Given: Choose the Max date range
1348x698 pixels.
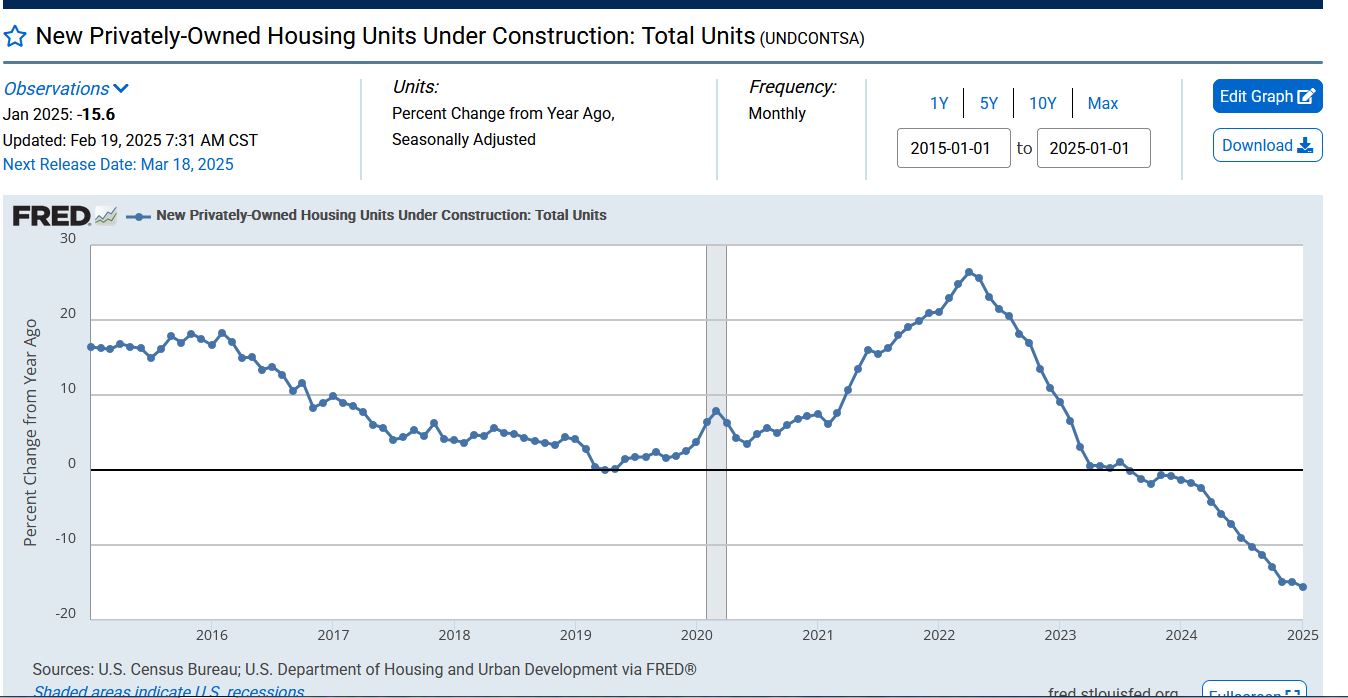Looking at the screenshot, I should click(1103, 103).
